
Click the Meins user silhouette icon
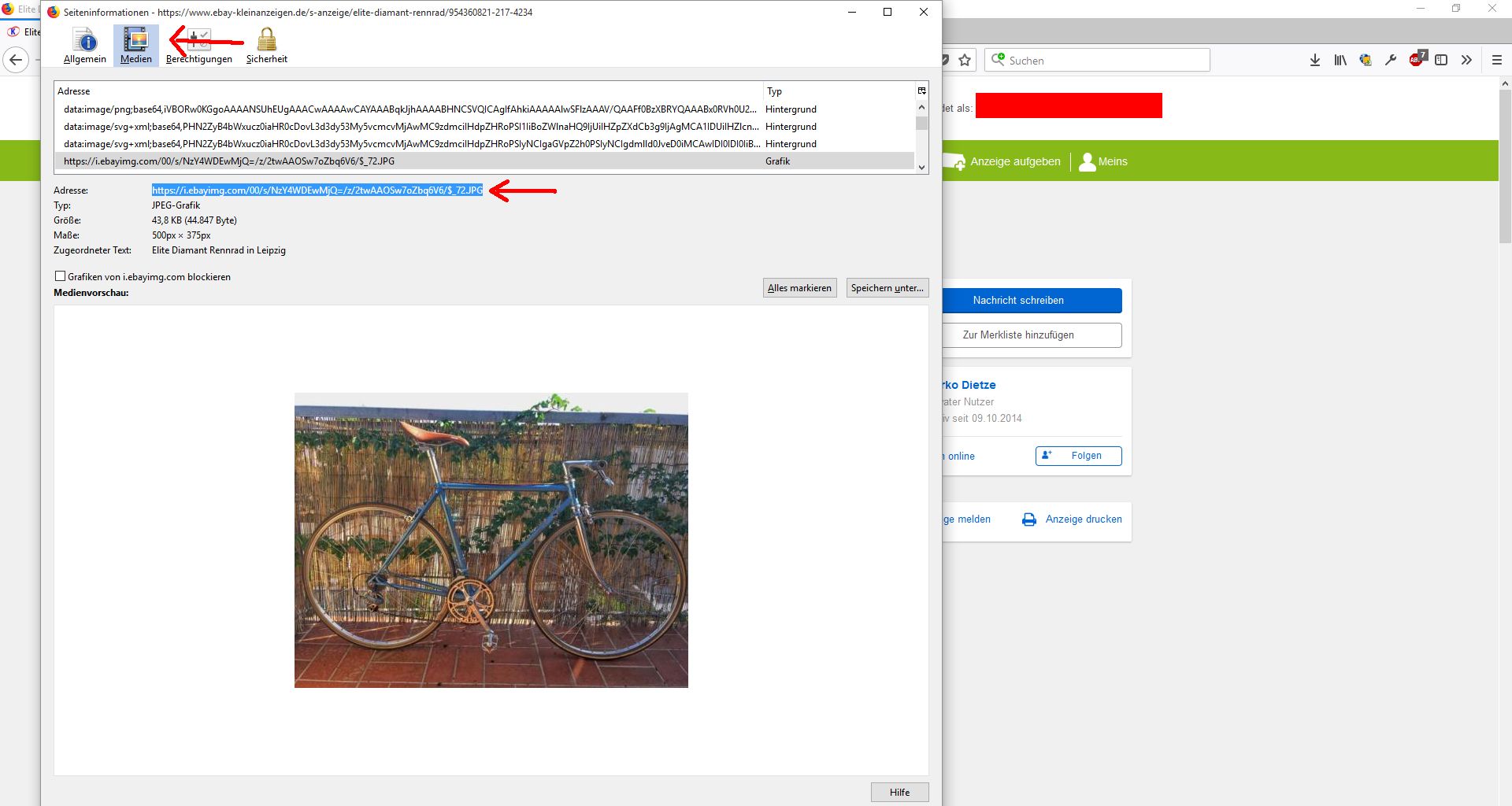click(x=1088, y=161)
